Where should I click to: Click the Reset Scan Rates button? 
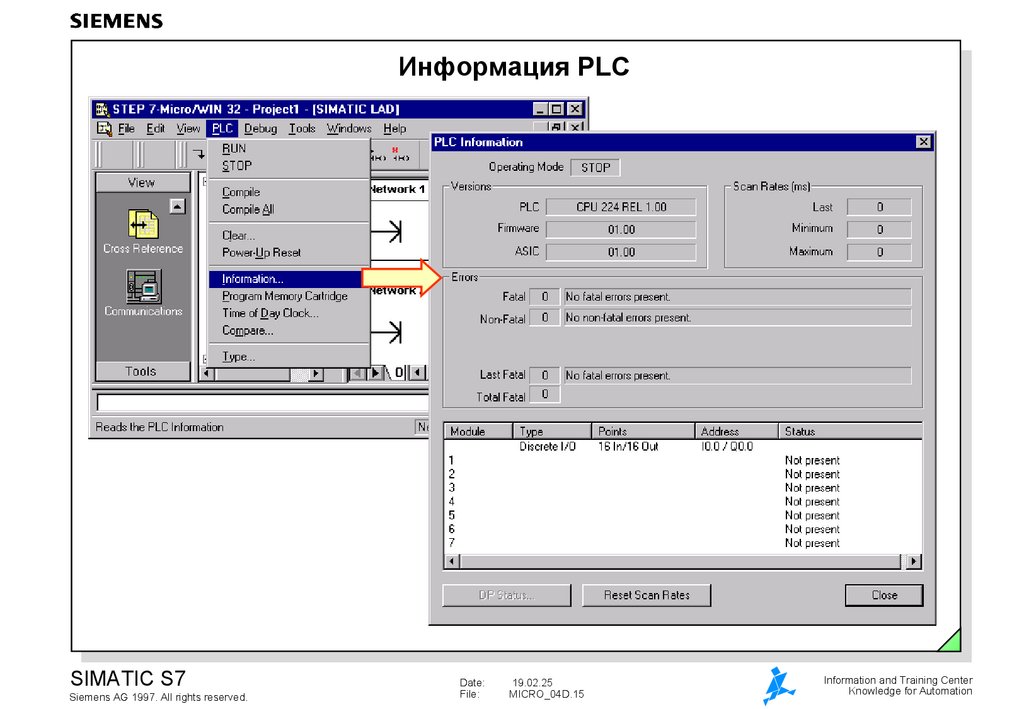[x=647, y=595]
